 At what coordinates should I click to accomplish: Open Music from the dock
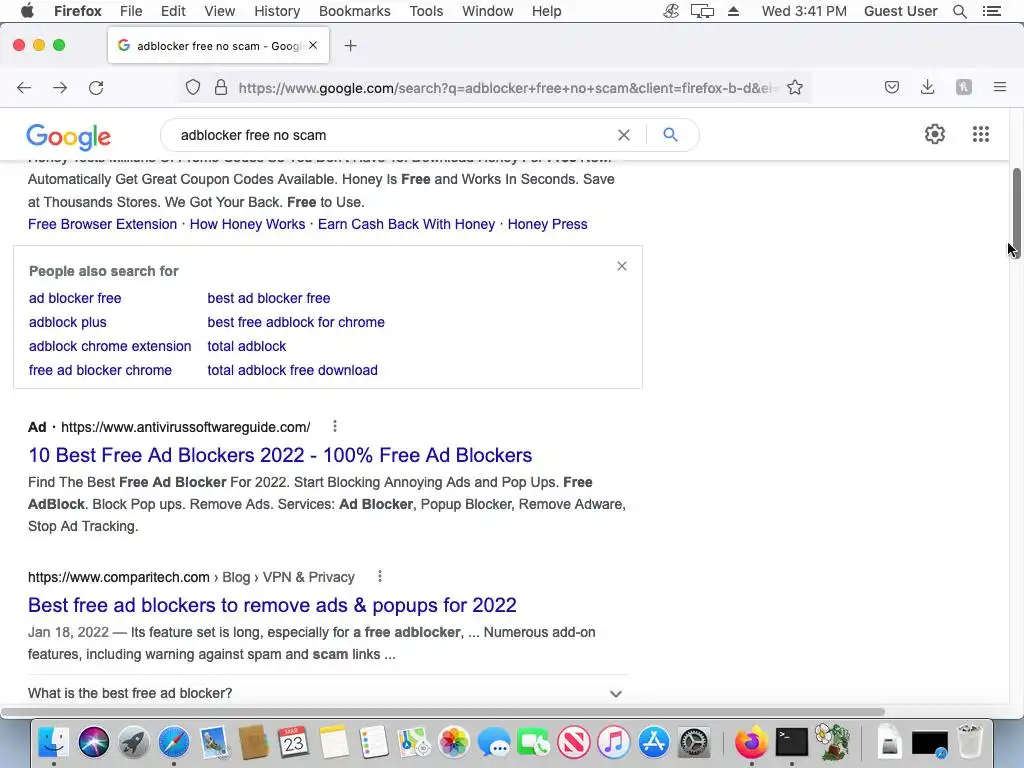tap(613, 742)
